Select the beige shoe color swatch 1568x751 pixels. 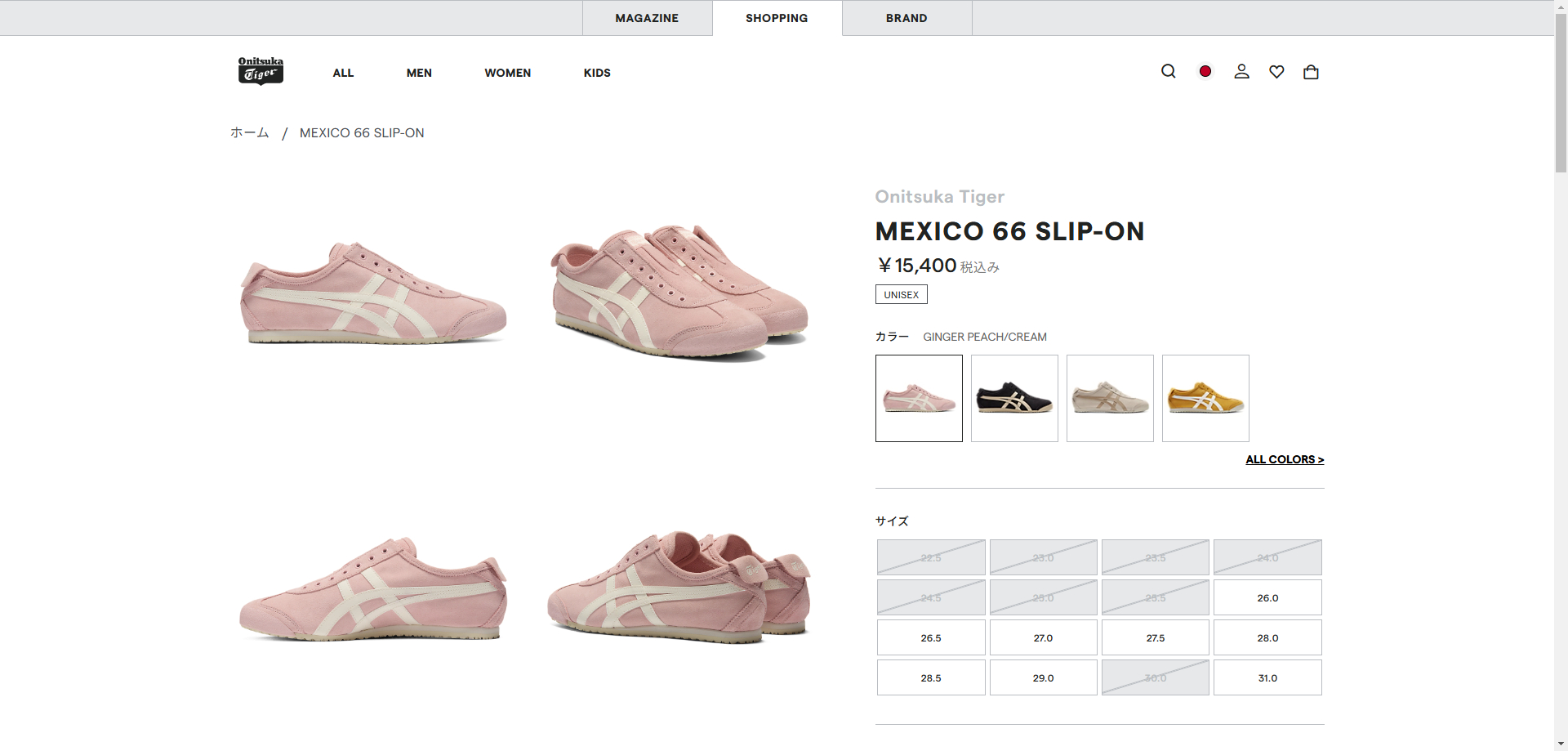coord(1110,398)
